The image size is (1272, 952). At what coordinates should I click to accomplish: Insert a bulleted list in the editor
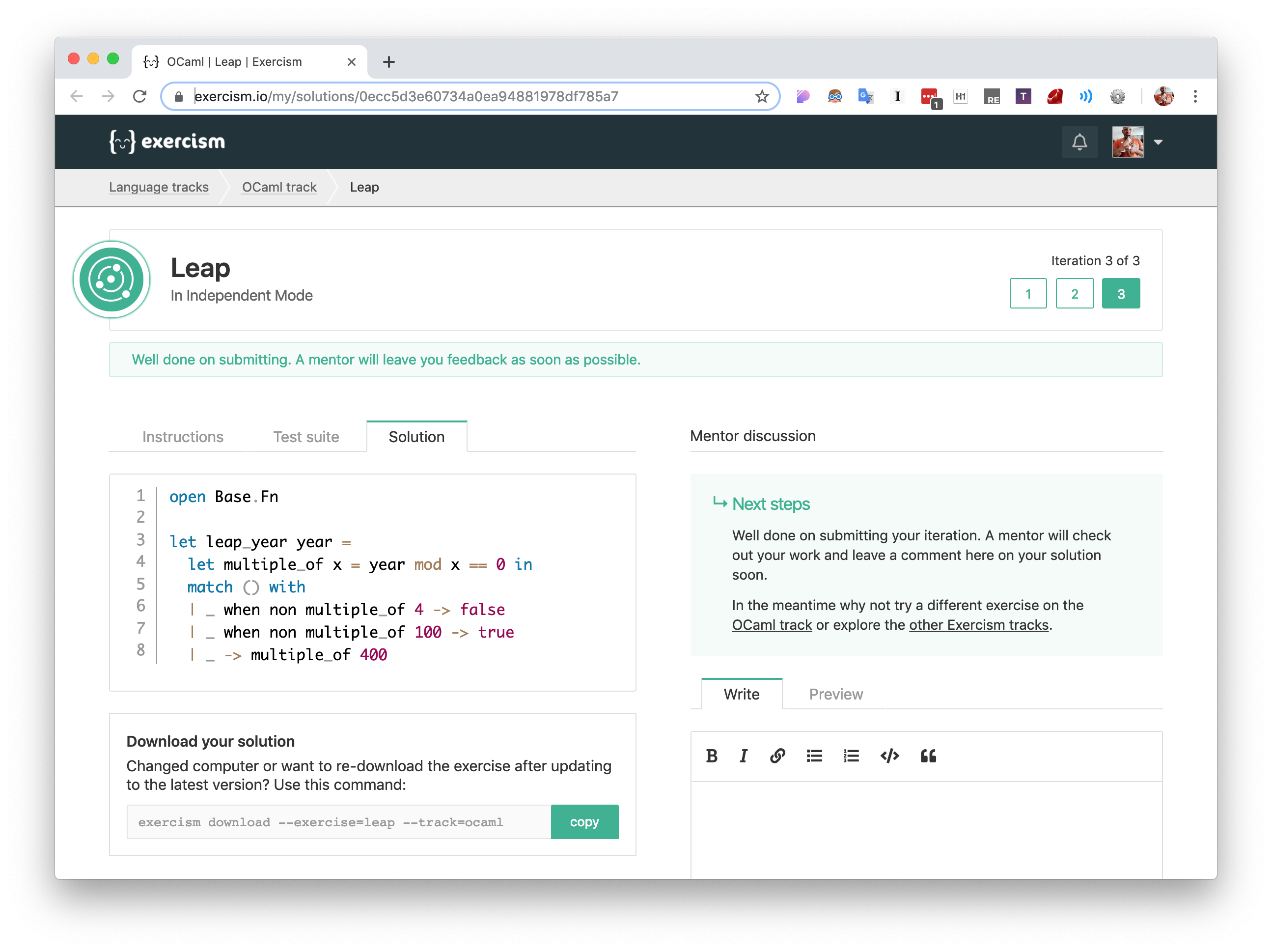[814, 756]
